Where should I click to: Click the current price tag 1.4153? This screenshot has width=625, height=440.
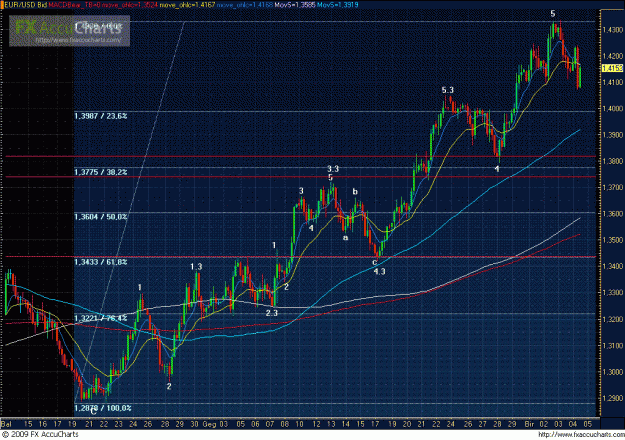click(612, 68)
